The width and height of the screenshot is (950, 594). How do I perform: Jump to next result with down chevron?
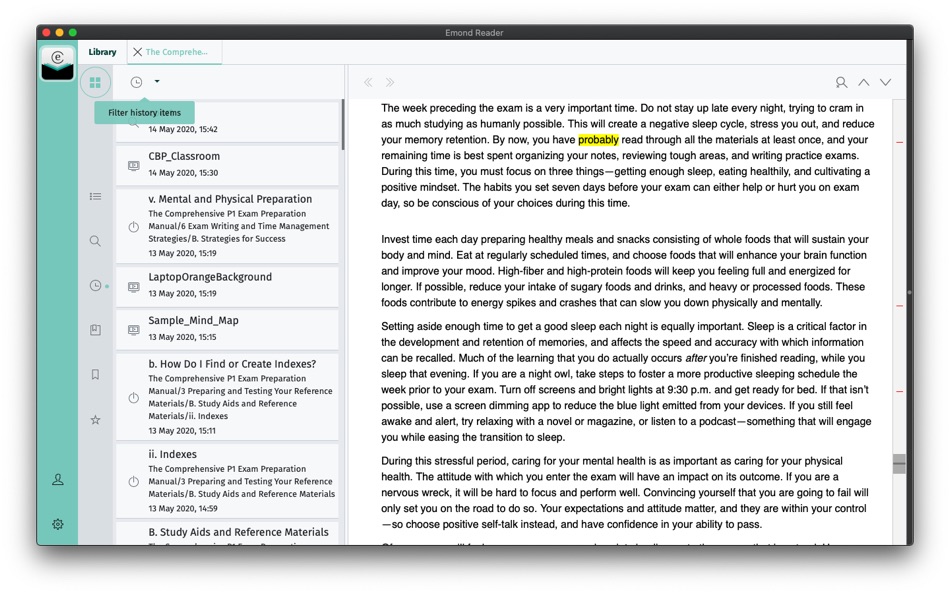pos(885,82)
